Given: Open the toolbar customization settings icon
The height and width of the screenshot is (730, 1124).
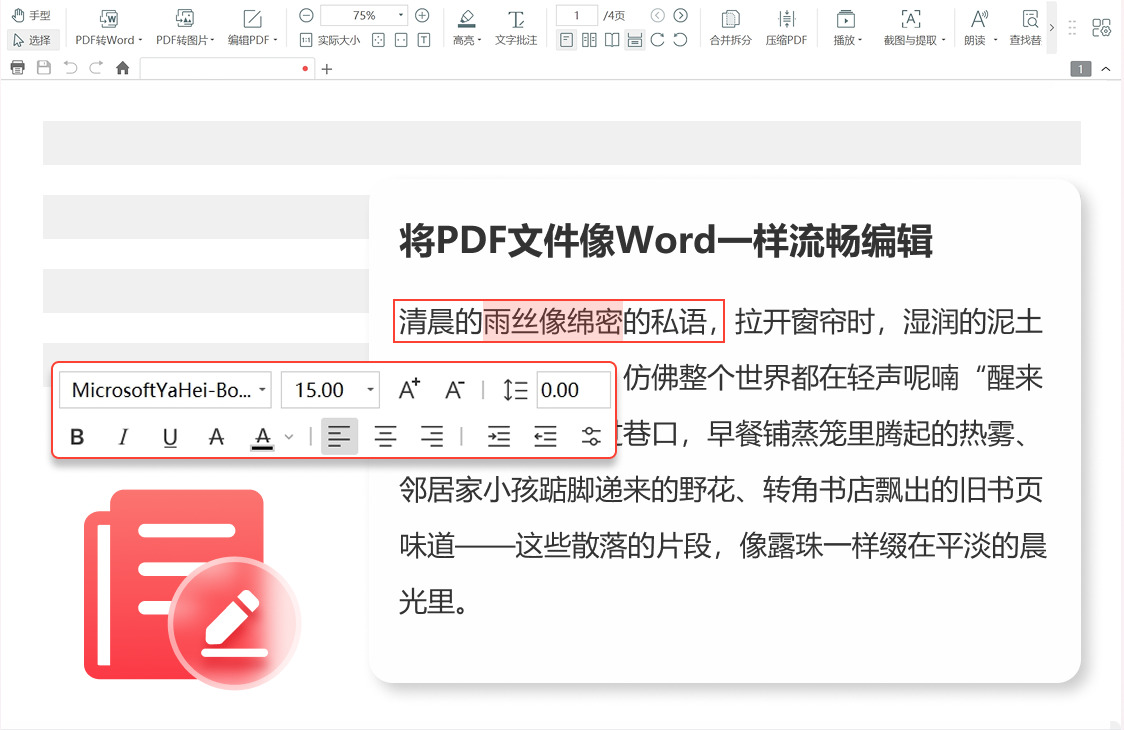Looking at the screenshot, I should [x=1101, y=28].
